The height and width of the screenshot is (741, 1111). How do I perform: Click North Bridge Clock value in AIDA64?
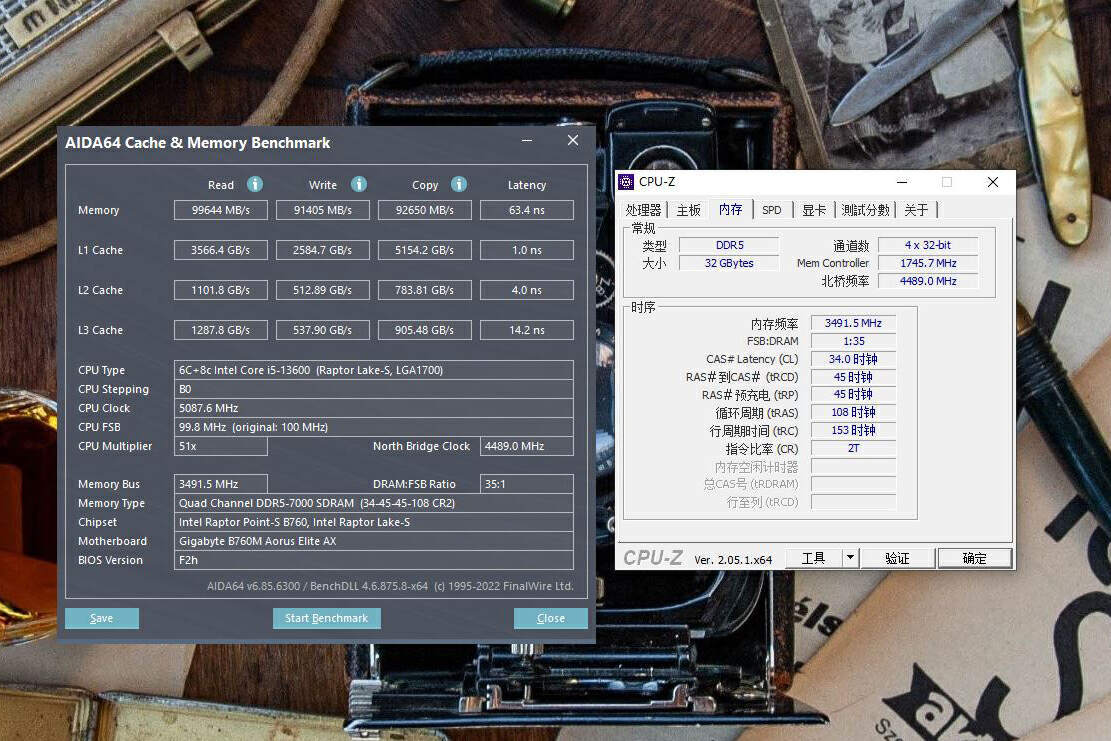coord(526,446)
